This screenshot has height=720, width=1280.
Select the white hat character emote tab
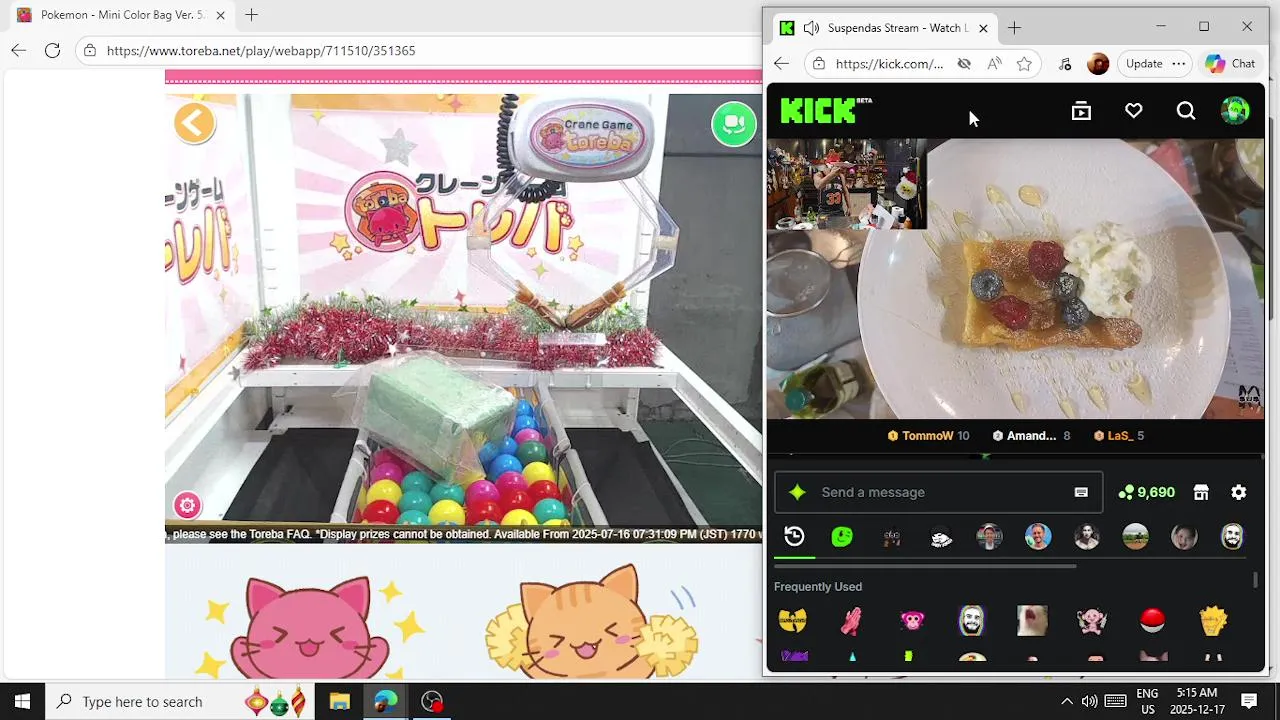tap(940, 537)
